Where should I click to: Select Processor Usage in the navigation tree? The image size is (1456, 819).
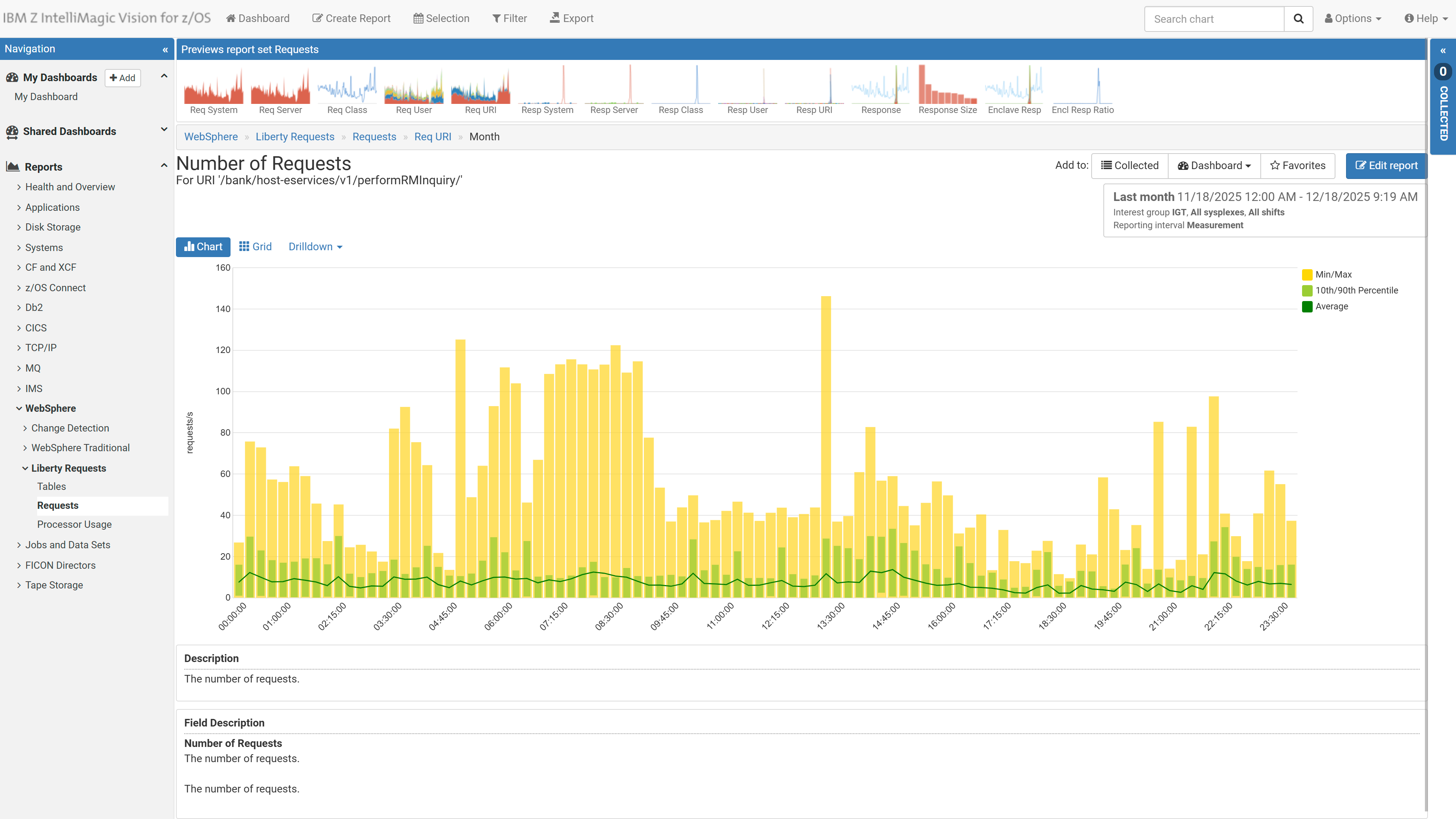pyautogui.click(x=74, y=524)
